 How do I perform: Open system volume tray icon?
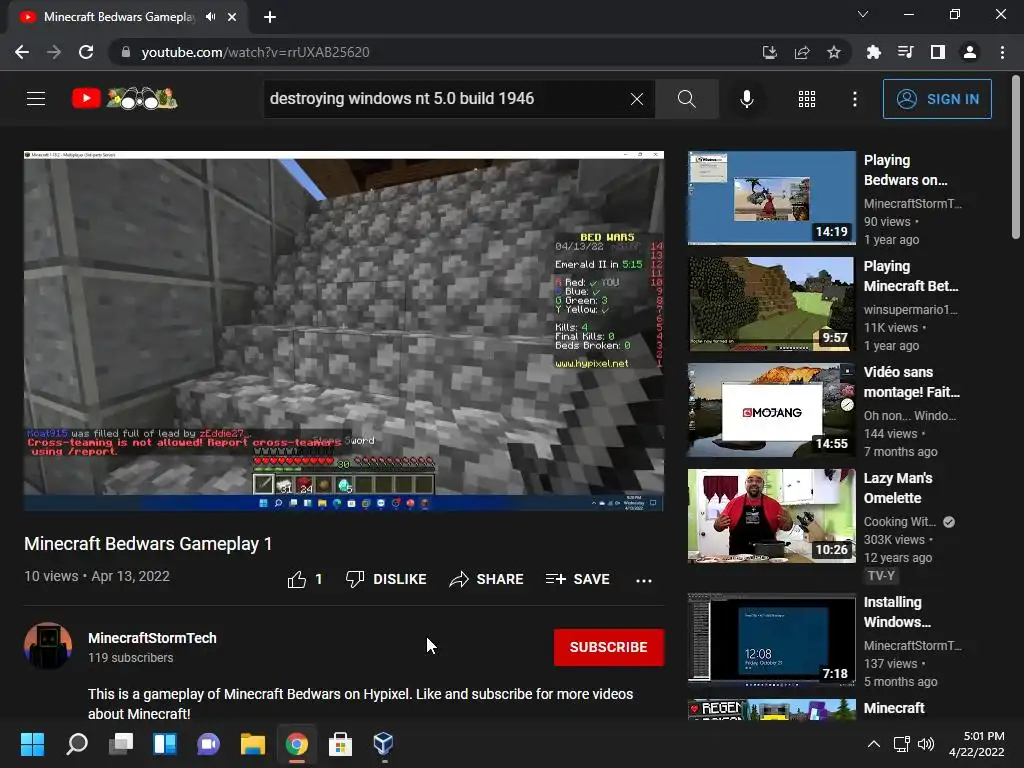click(x=925, y=744)
